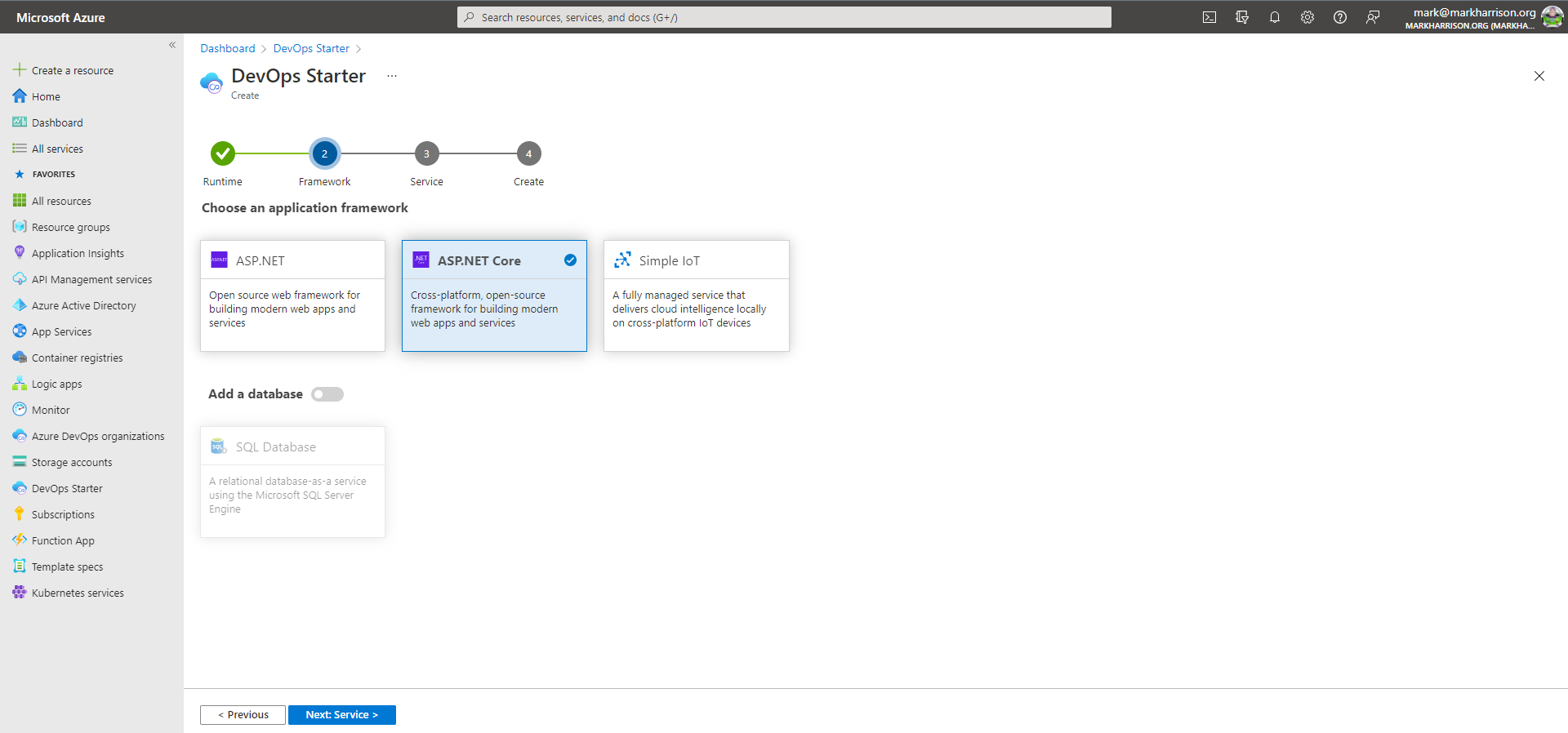Open Resource groups in sidebar
The height and width of the screenshot is (733, 1568).
(x=70, y=227)
